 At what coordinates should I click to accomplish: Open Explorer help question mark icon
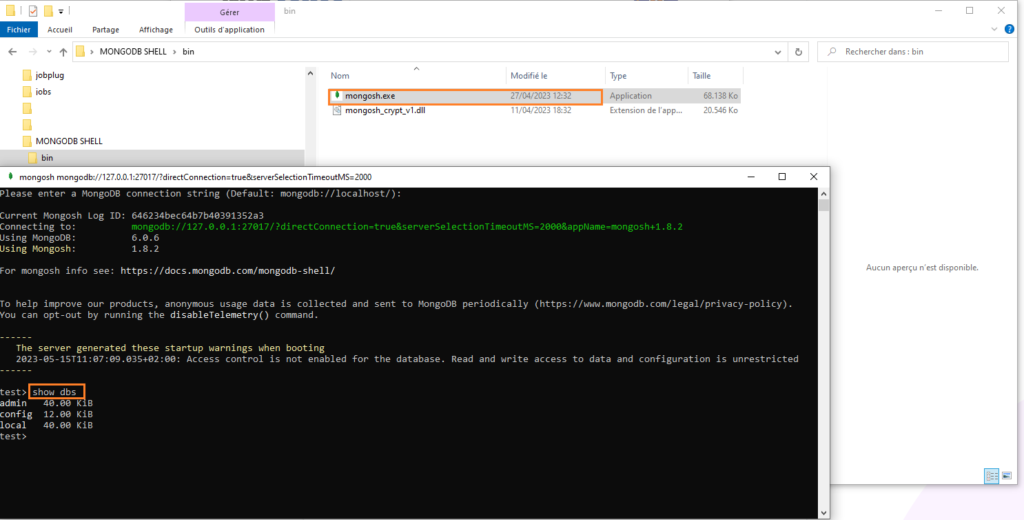[1011, 29]
